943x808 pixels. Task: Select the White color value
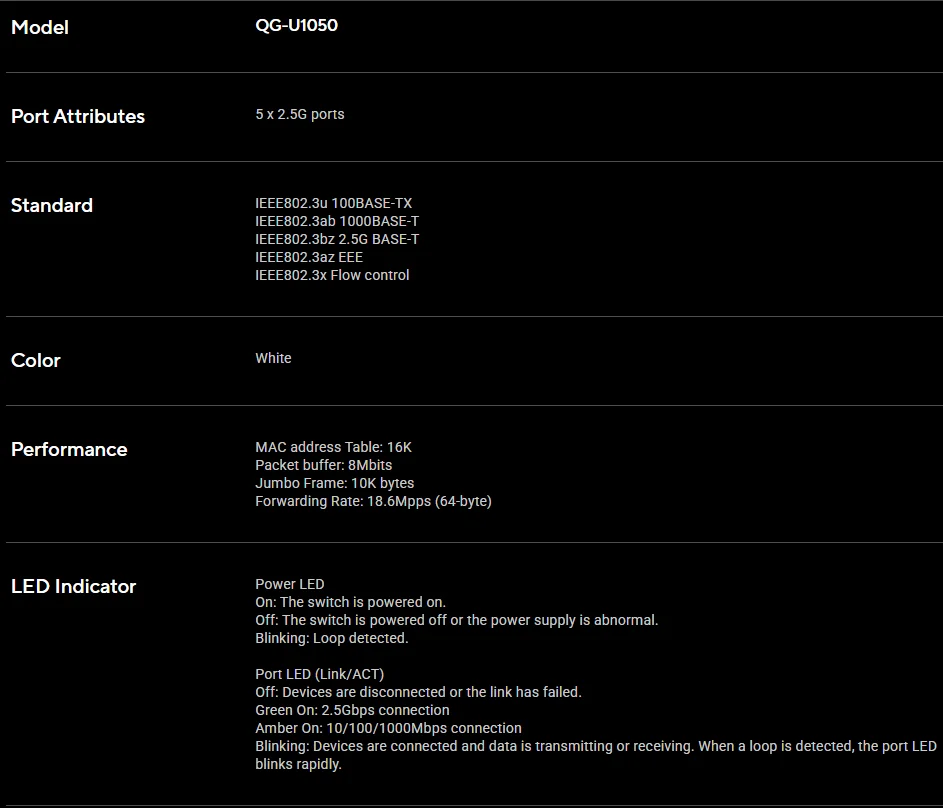pyautogui.click(x=273, y=358)
